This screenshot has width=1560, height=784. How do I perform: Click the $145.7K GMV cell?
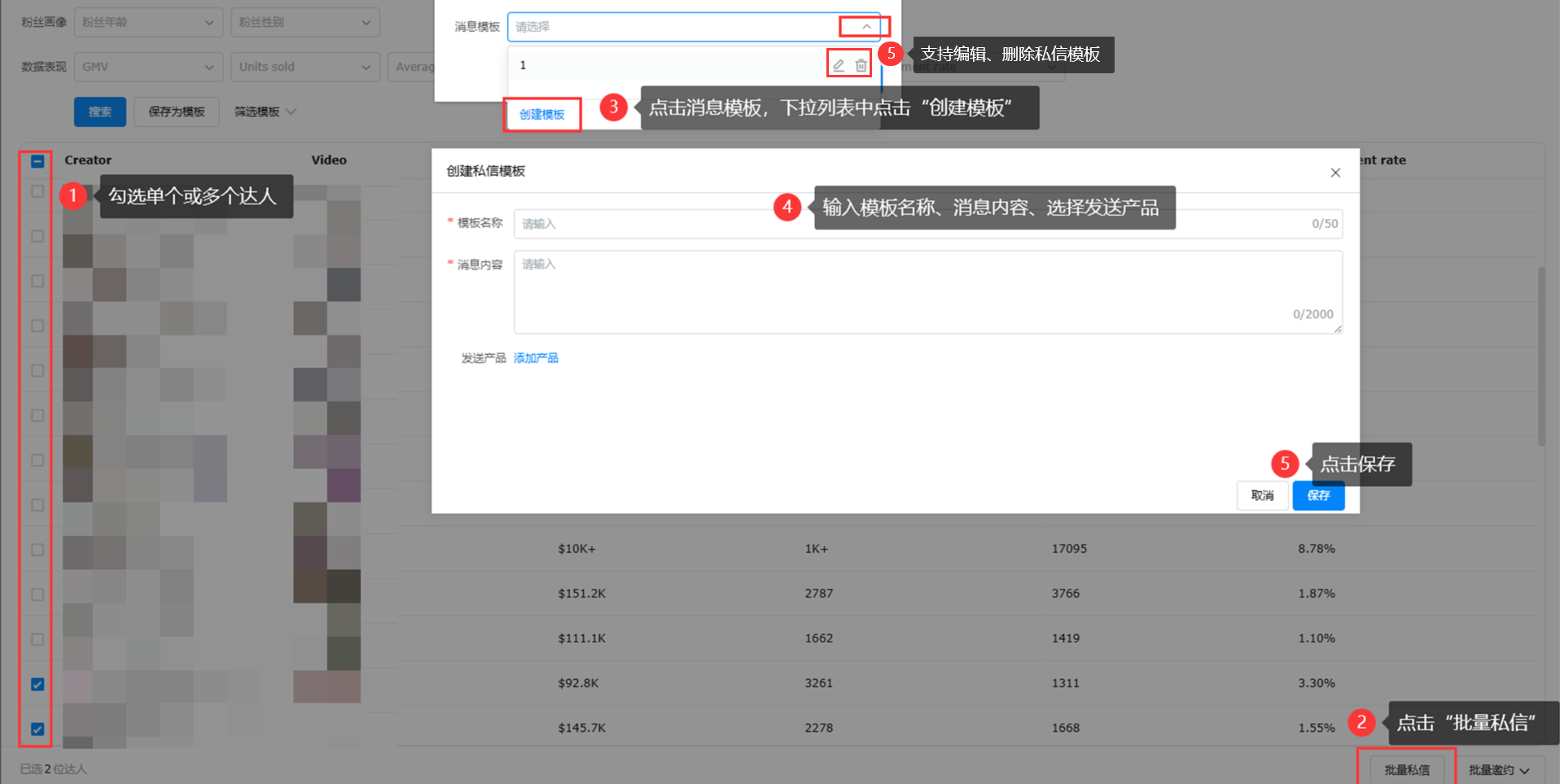581,728
